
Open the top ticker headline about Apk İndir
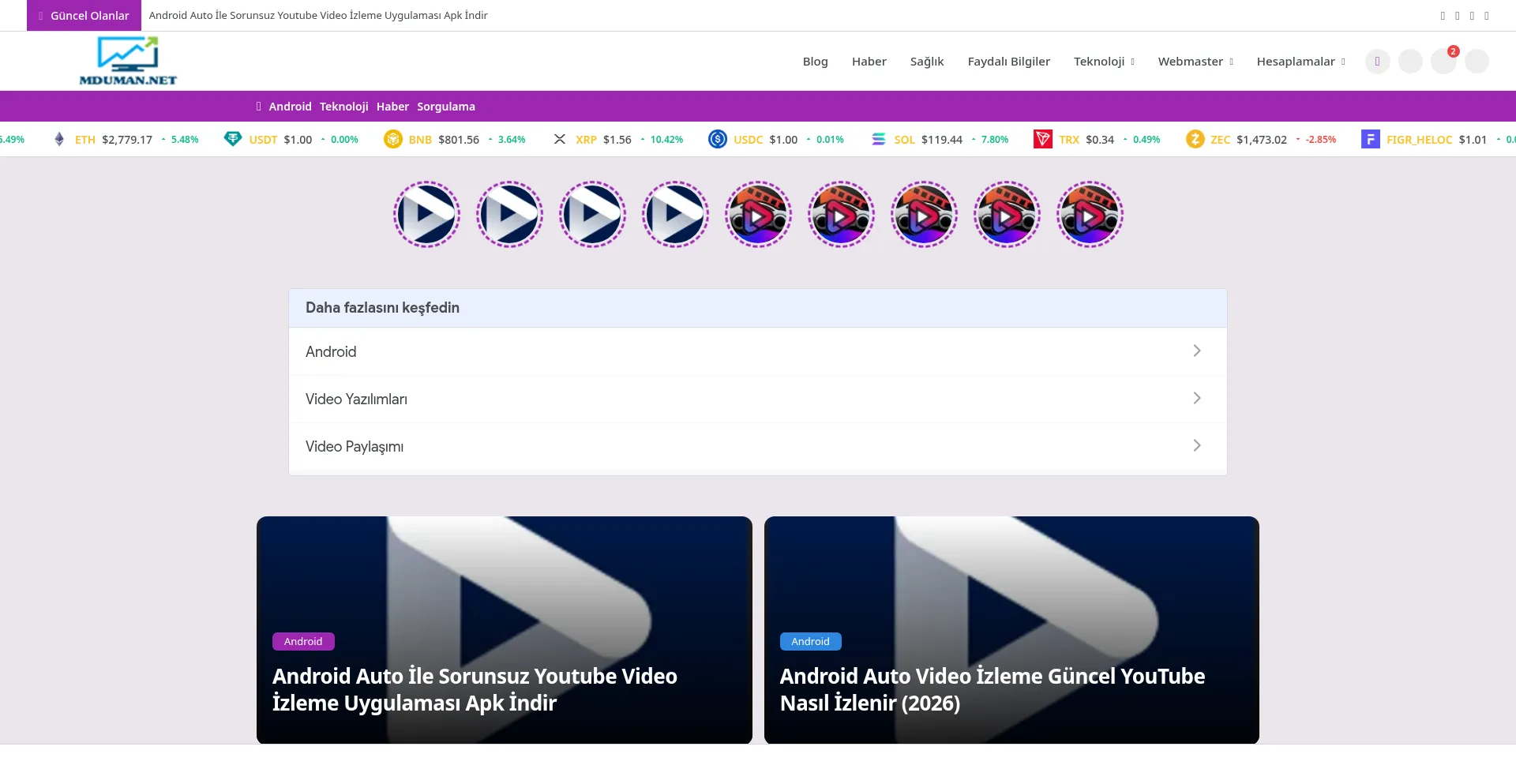[318, 15]
